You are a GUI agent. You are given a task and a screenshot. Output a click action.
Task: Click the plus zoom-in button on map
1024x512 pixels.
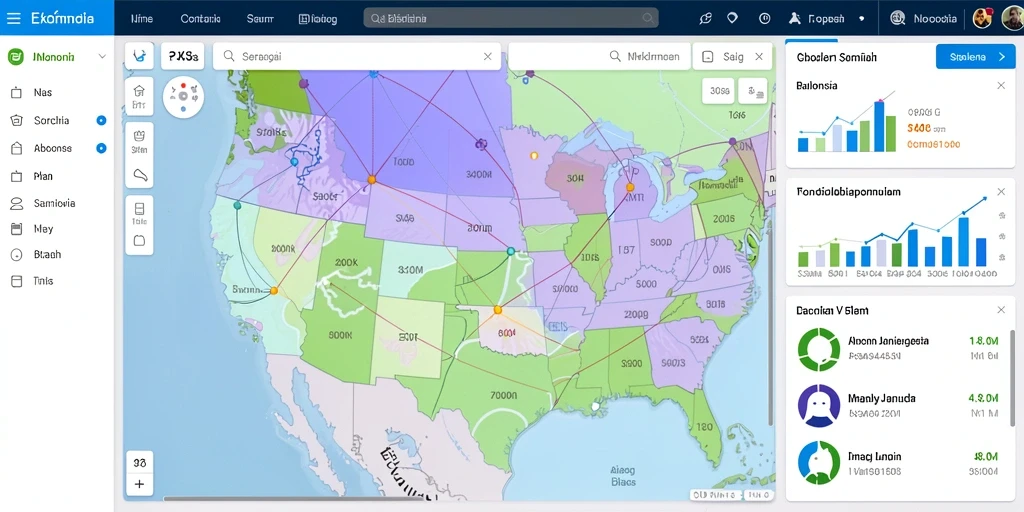[x=139, y=484]
